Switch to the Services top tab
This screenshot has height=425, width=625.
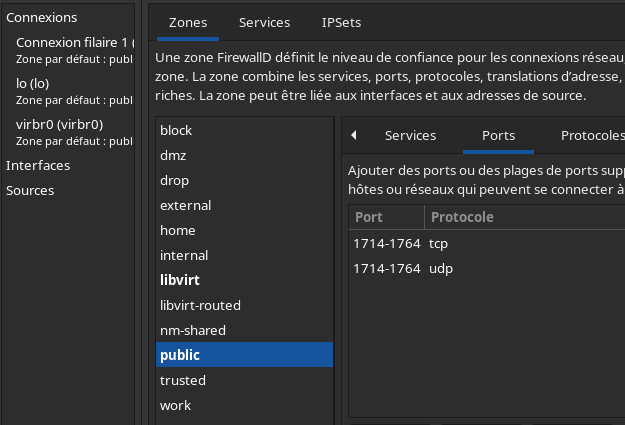pos(265,22)
